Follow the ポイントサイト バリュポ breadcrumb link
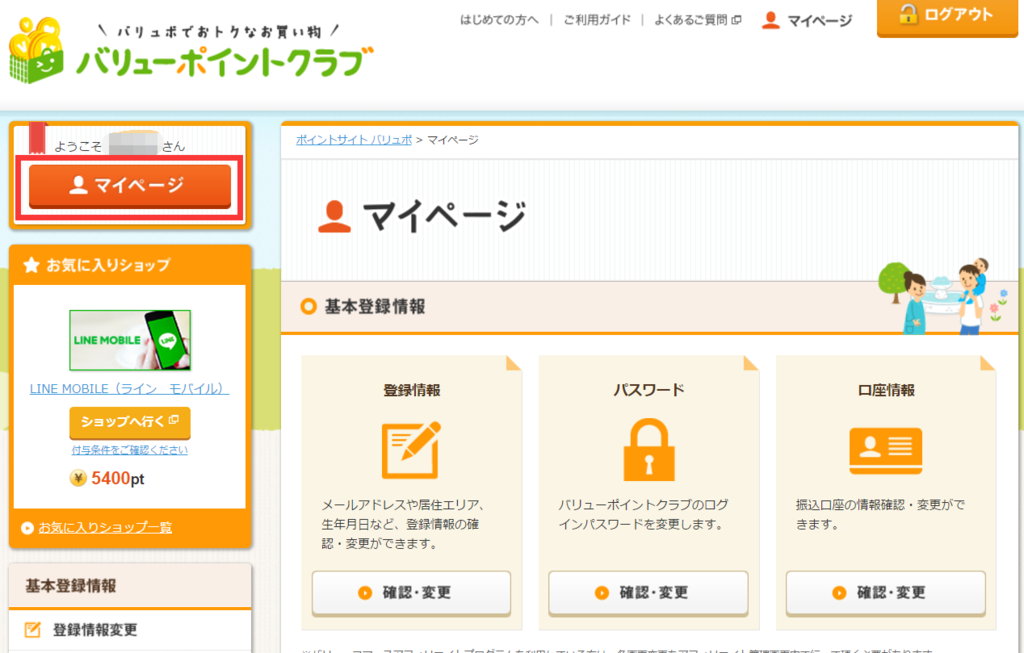This screenshot has width=1024, height=653. (x=354, y=140)
